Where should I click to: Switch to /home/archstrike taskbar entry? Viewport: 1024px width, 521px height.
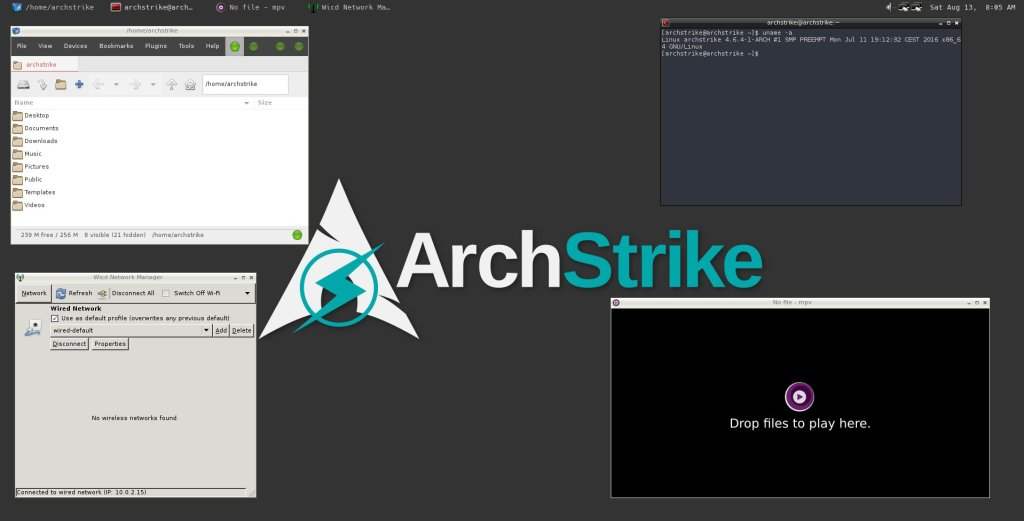click(53, 7)
